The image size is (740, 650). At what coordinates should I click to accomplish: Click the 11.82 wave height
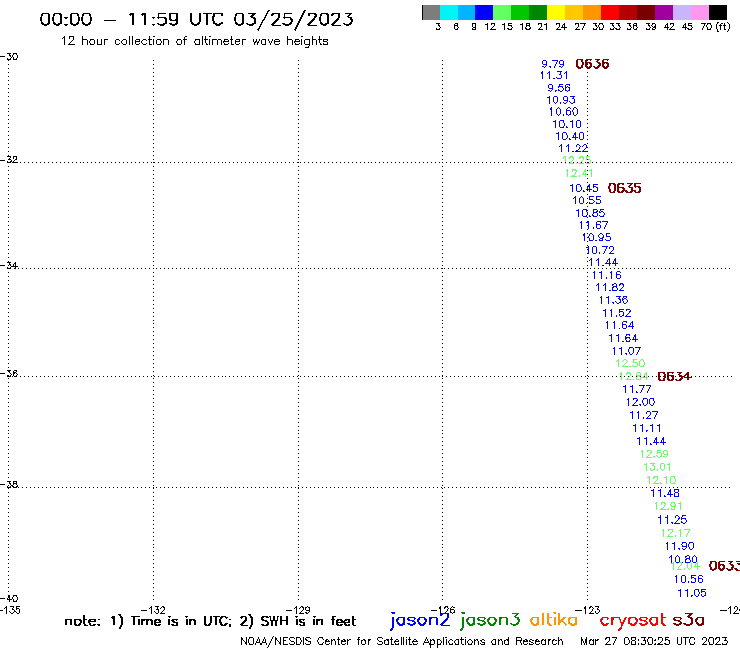pyautogui.click(x=610, y=287)
